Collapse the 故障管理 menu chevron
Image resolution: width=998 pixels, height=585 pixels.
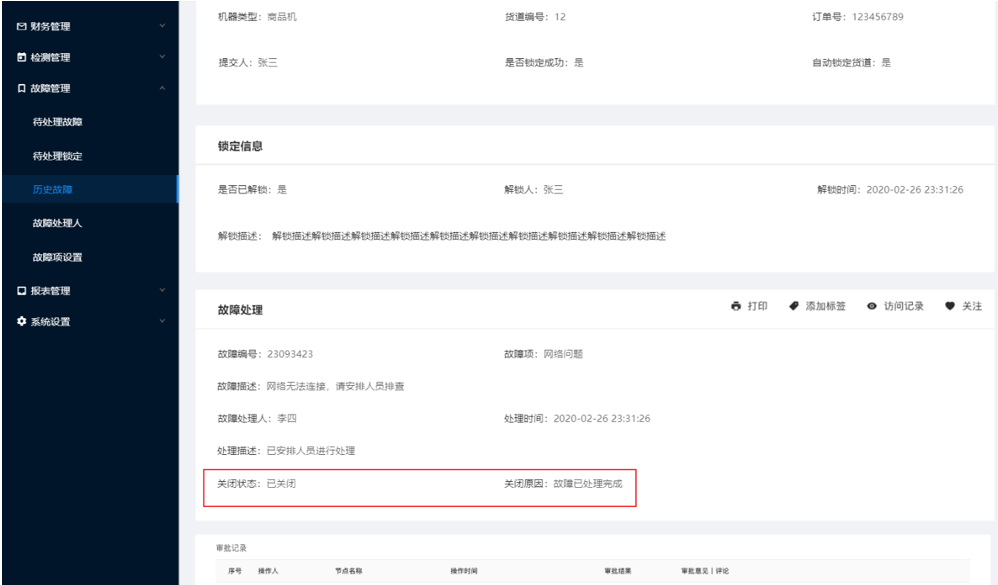162,88
